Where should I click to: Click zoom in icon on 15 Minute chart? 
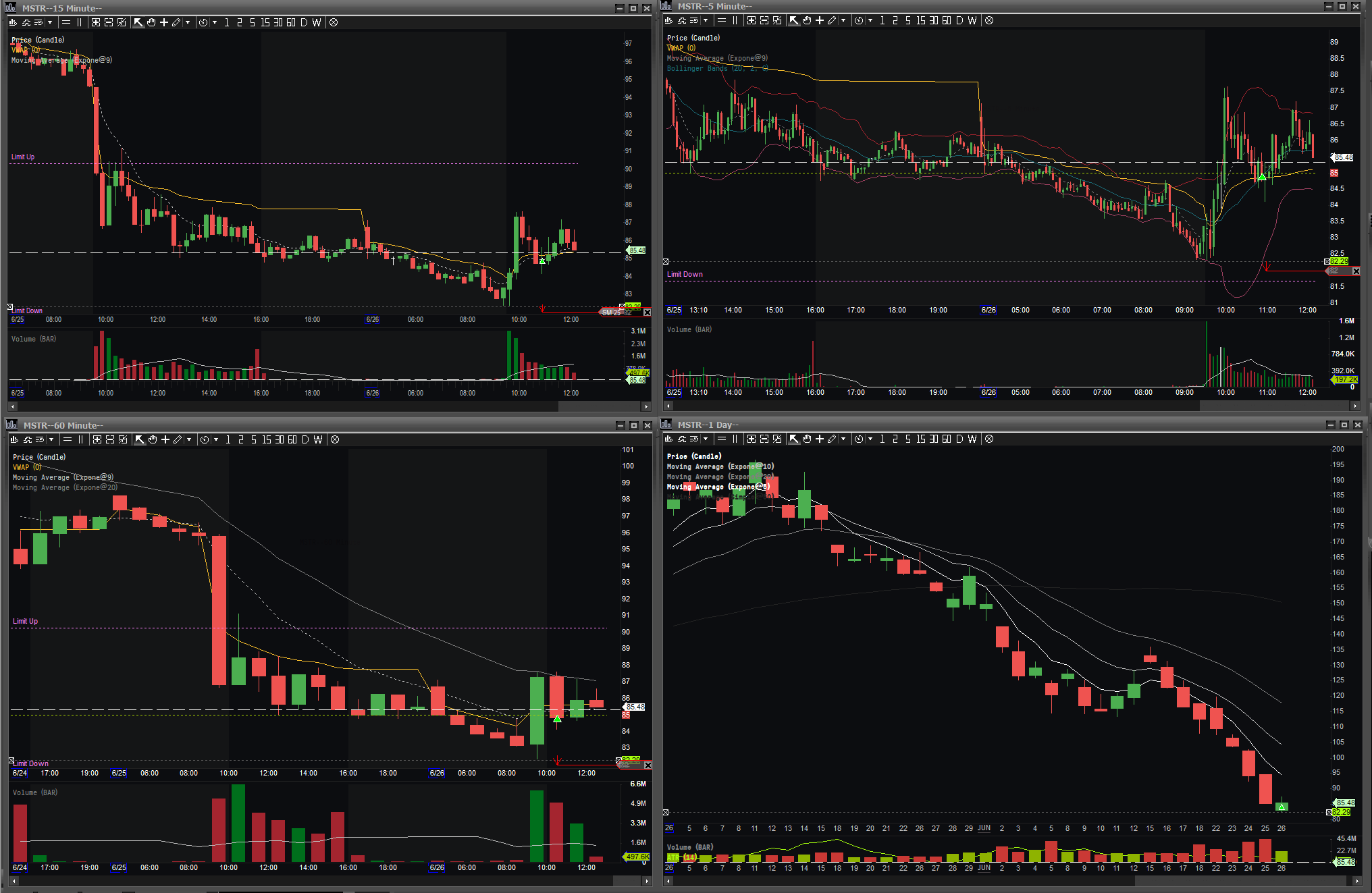click(96, 22)
